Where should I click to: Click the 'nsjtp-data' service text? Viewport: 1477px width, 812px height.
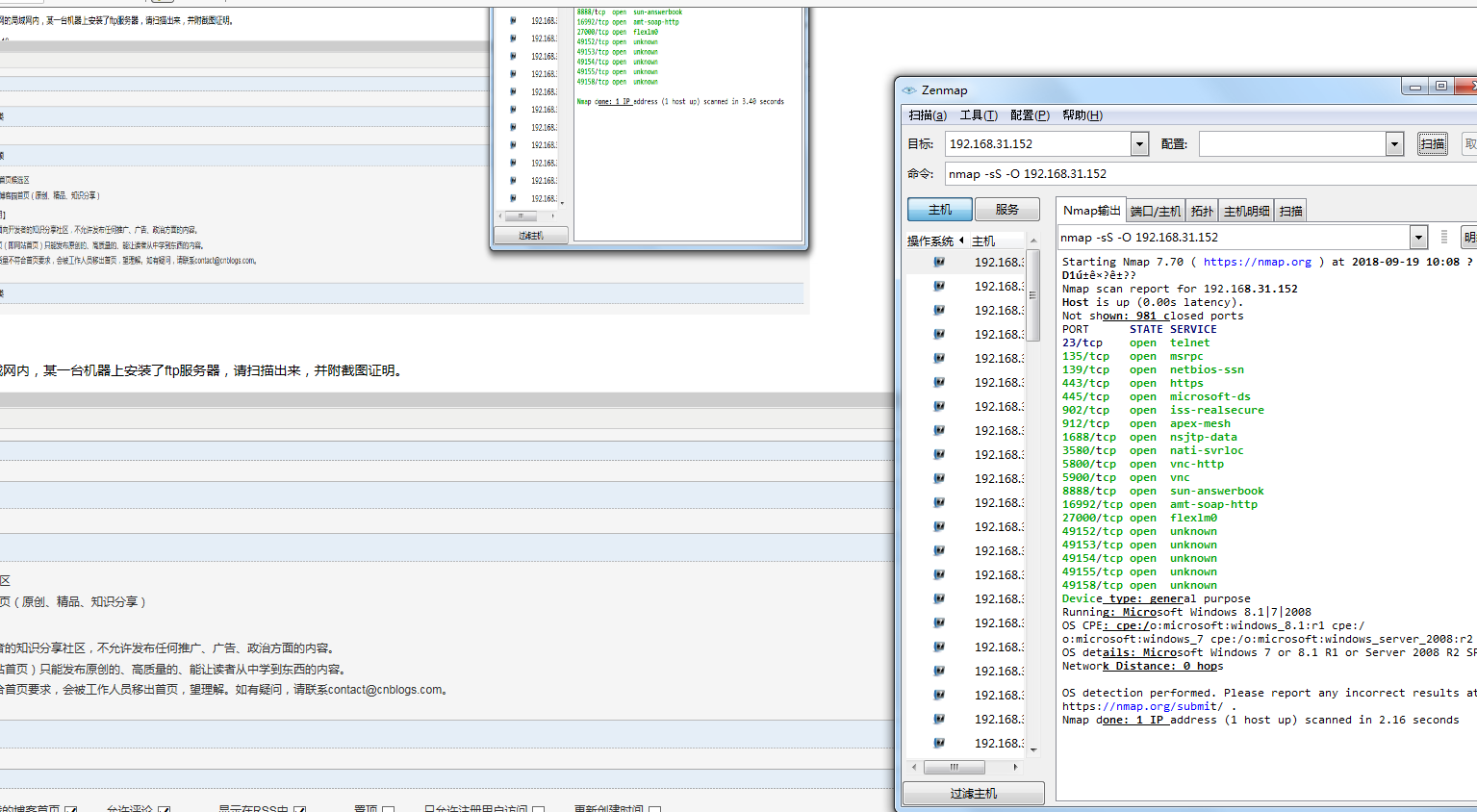click(1204, 437)
